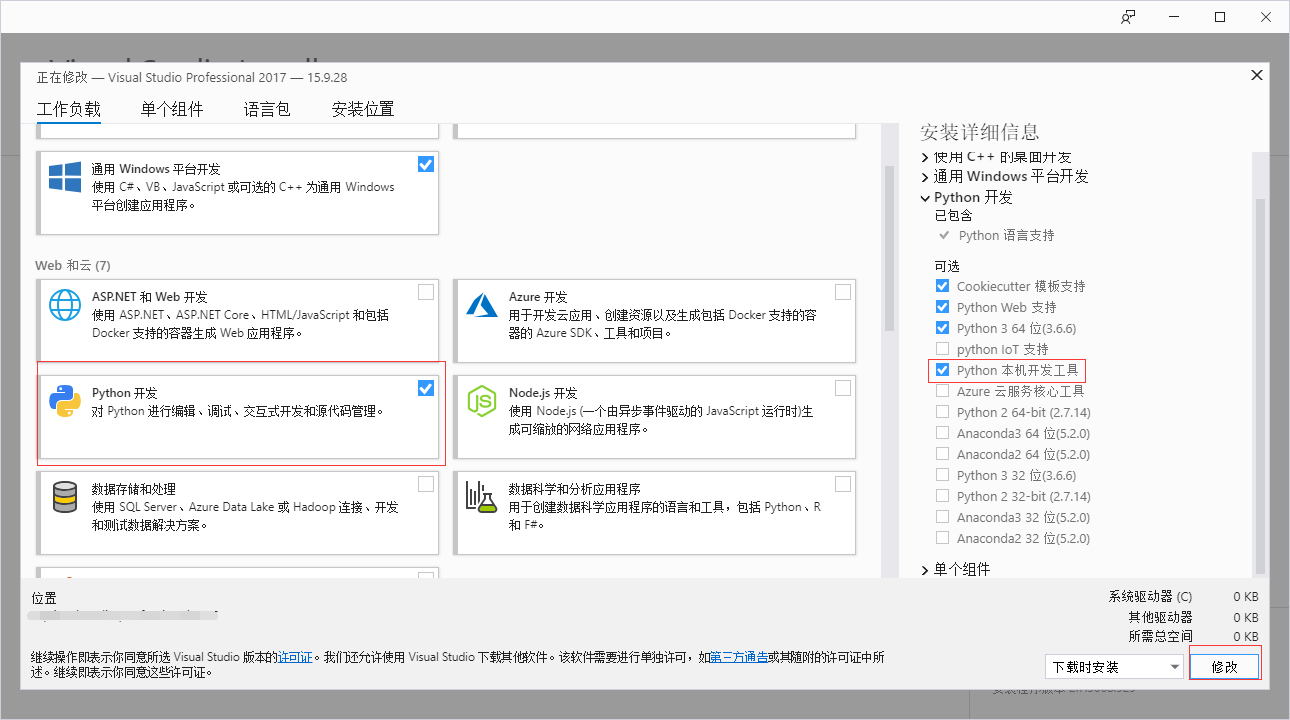1290x720 pixels.
Task: Click the 修改 button
Action: 1224,665
